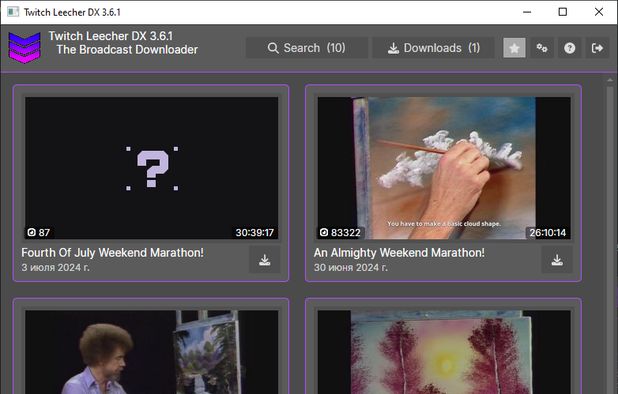
Task: Open the pink trees sunset painting thumbnail
Action: pos(444,352)
